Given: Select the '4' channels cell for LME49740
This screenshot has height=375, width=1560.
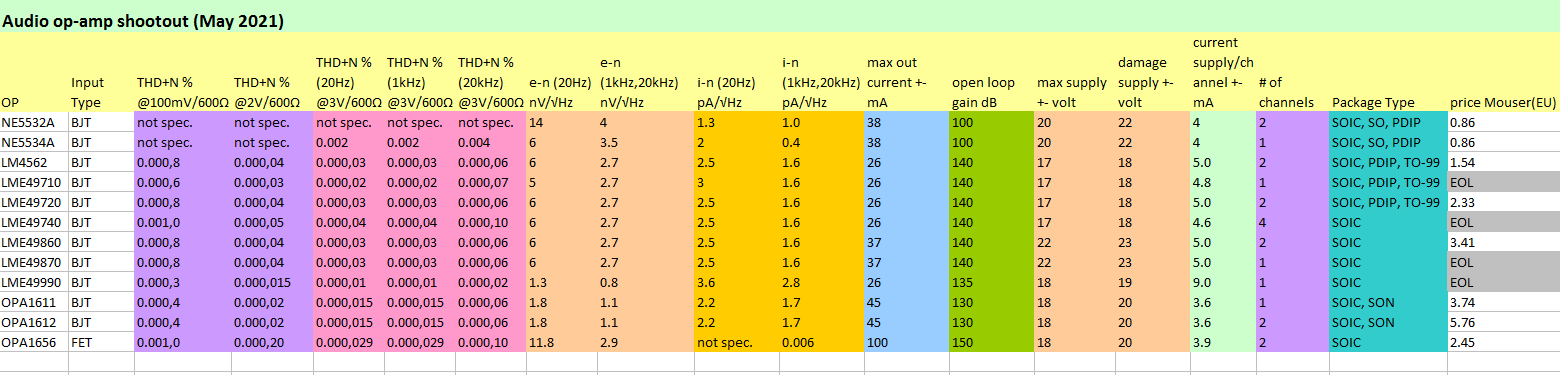Looking at the screenshot, I should (1292, 221).
